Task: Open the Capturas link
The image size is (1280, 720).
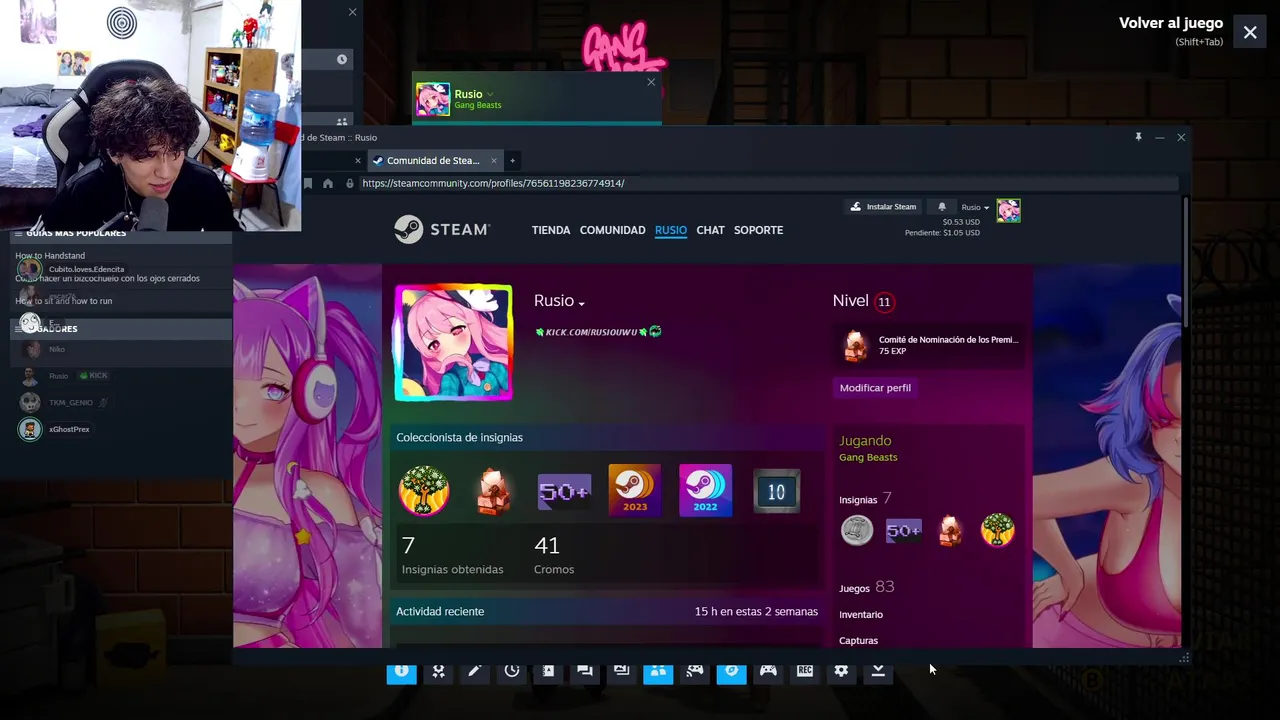Action: (858, 641)
